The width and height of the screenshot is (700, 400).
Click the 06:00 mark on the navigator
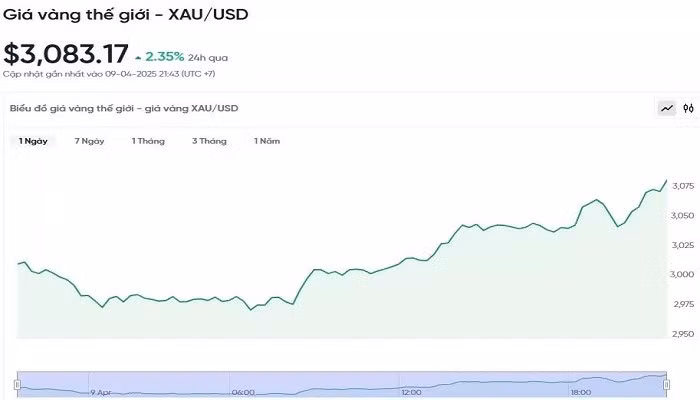point(243,393)
